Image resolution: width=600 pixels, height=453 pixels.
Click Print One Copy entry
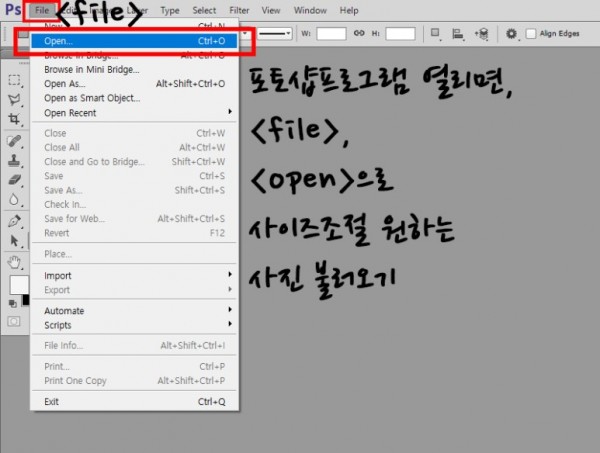134,381
